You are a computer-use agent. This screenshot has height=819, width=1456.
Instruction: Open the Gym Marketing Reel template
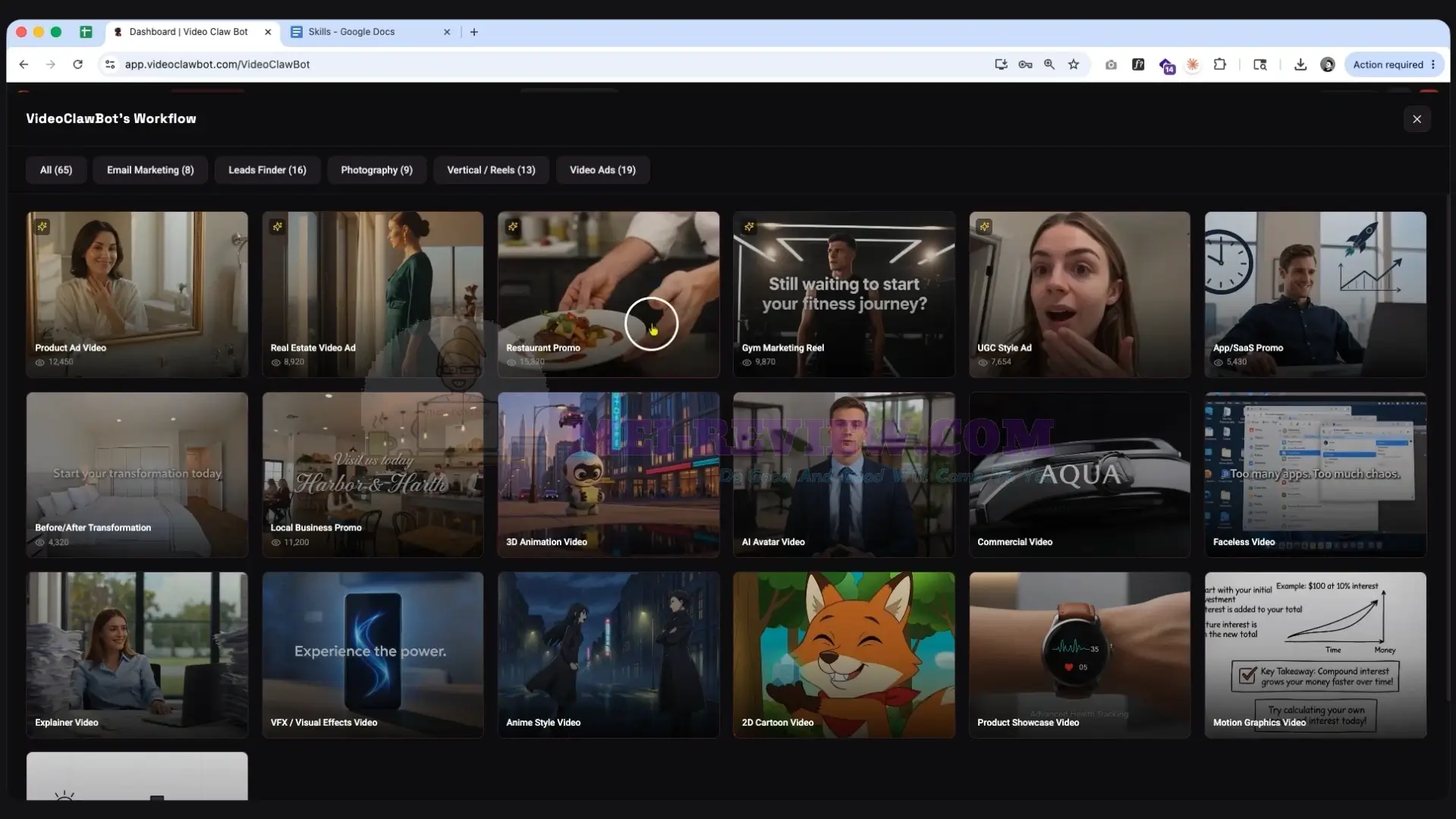pos(844,295)
